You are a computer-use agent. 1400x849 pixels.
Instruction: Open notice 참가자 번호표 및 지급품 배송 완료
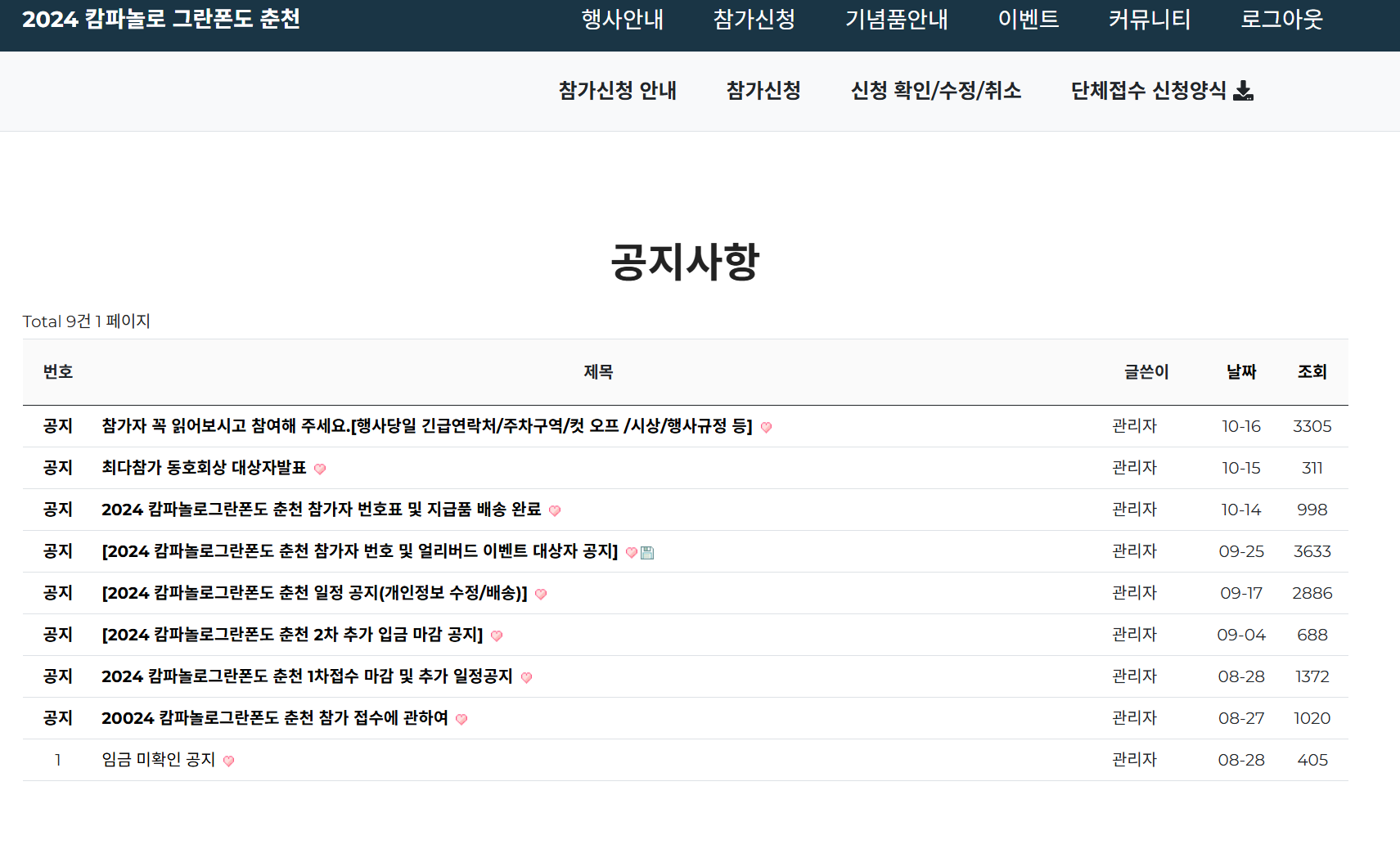(321, 510)
